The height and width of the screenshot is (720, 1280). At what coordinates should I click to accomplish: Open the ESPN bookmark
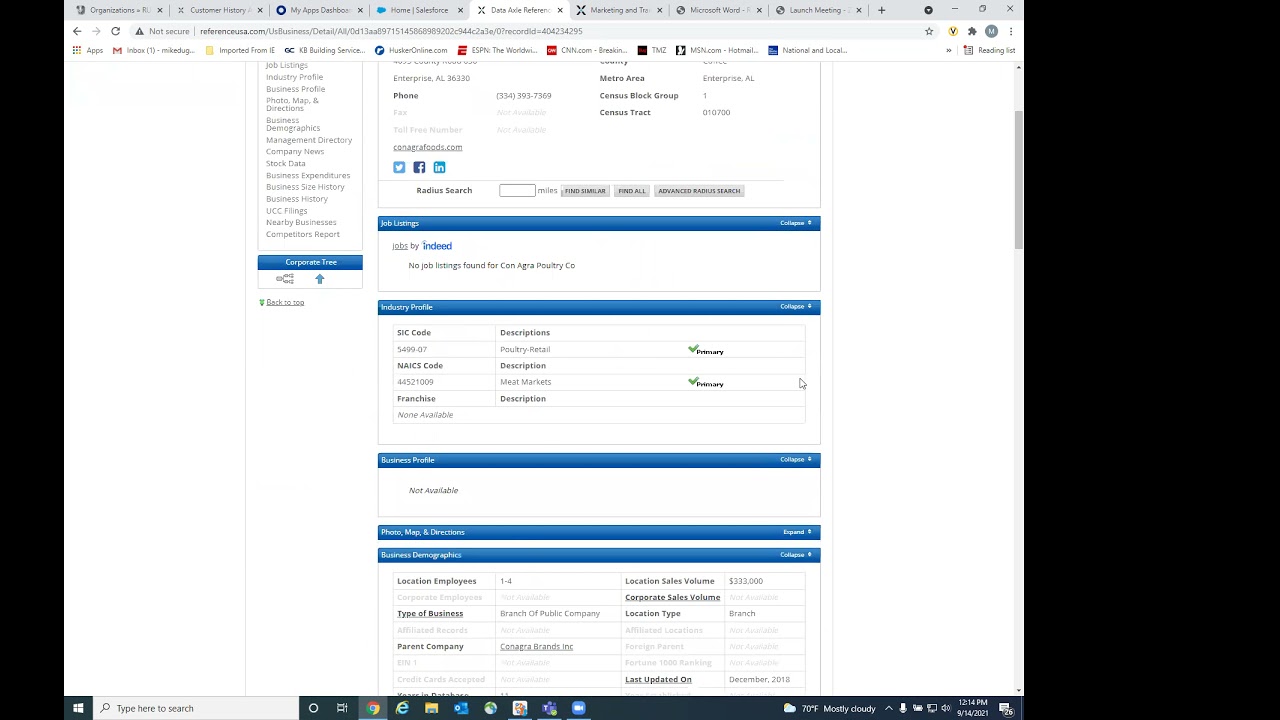(x=497, y=50)
